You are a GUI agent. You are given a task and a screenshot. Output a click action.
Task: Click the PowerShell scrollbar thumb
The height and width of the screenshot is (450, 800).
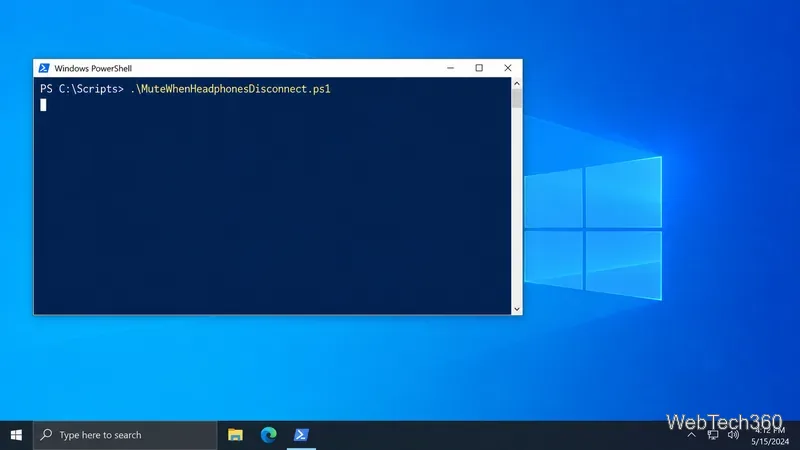pos(517,98)
